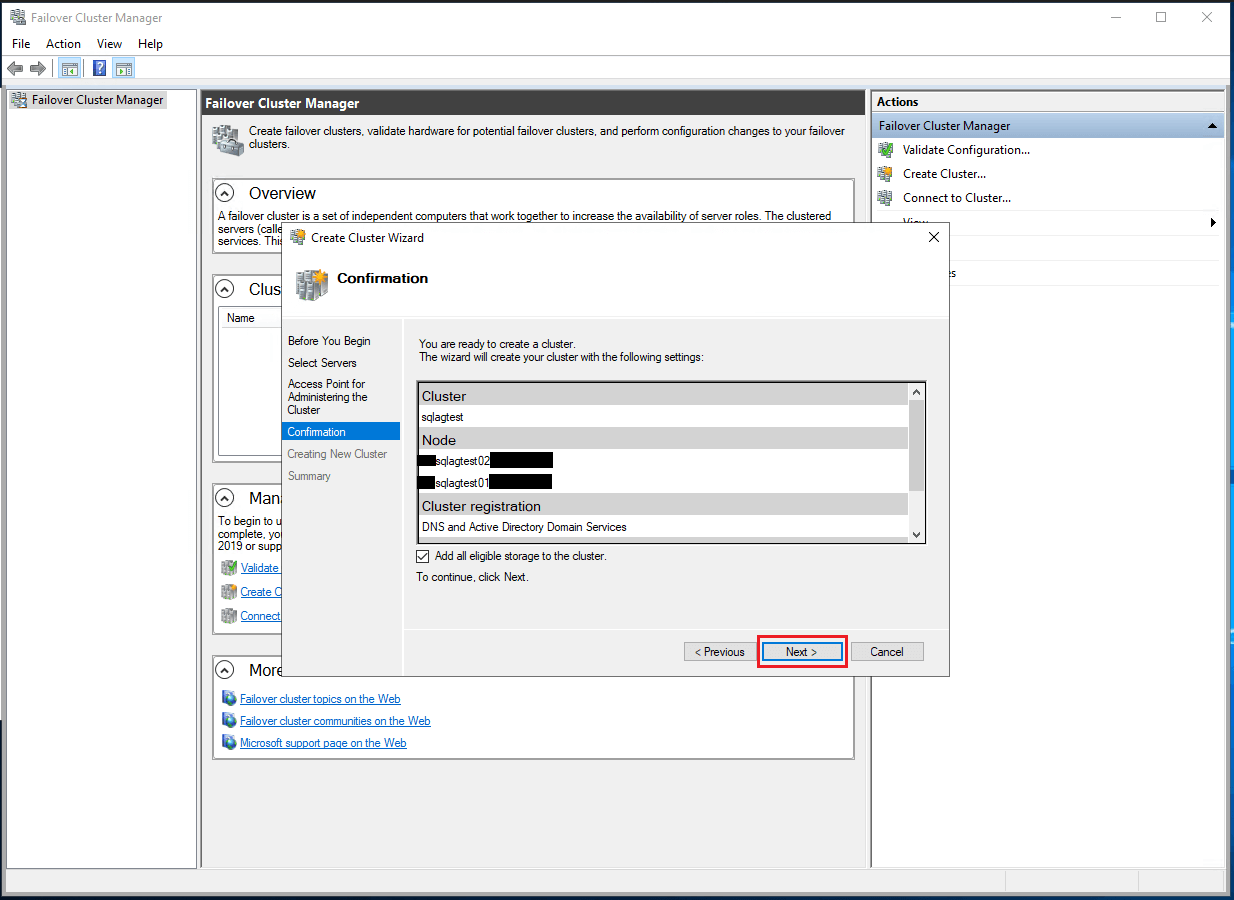Collapse the More Information section chevron
The height and width of the screenshot is (900, 1234).
[x=227, y=670]
